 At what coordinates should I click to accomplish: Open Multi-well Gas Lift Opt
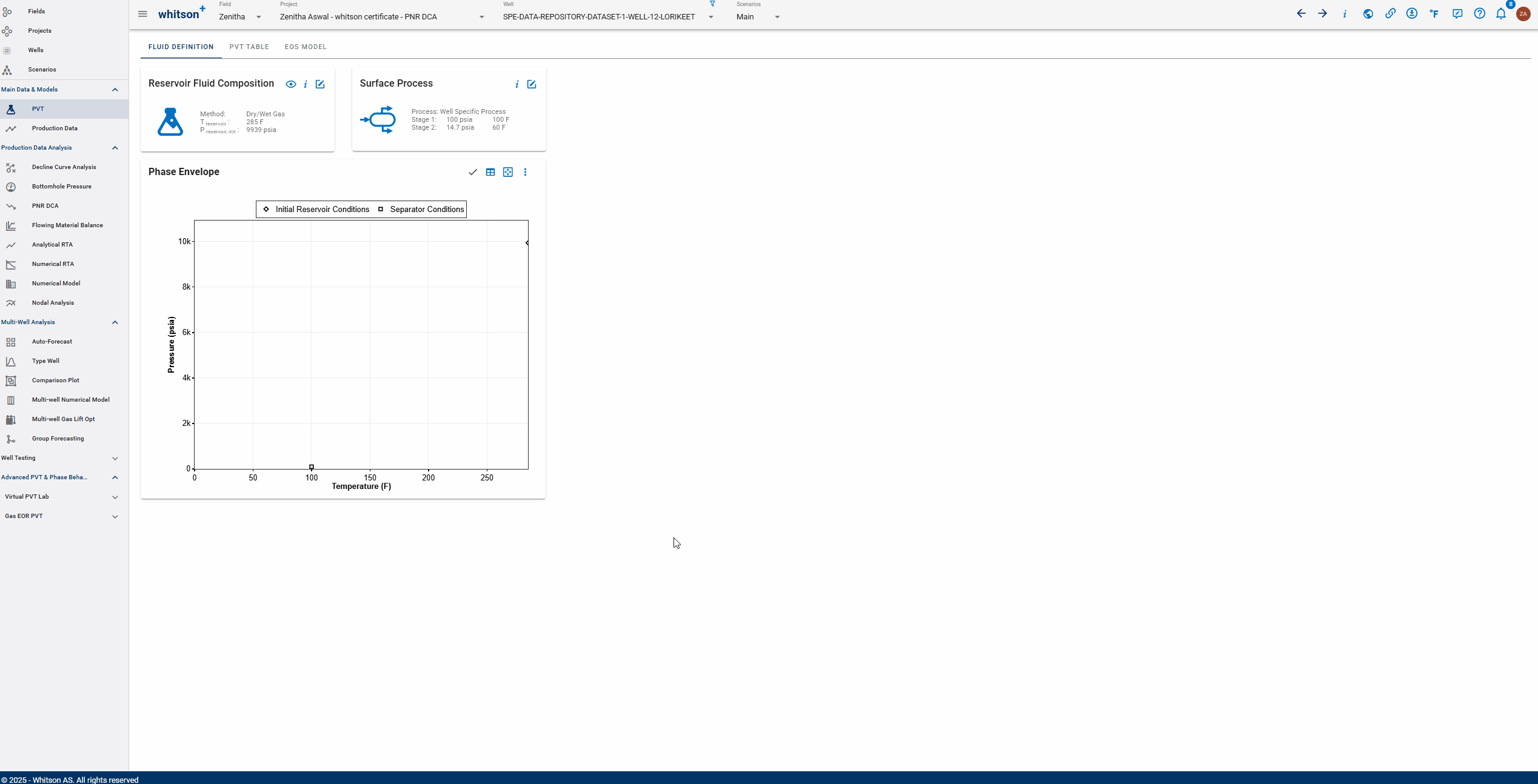64,419
